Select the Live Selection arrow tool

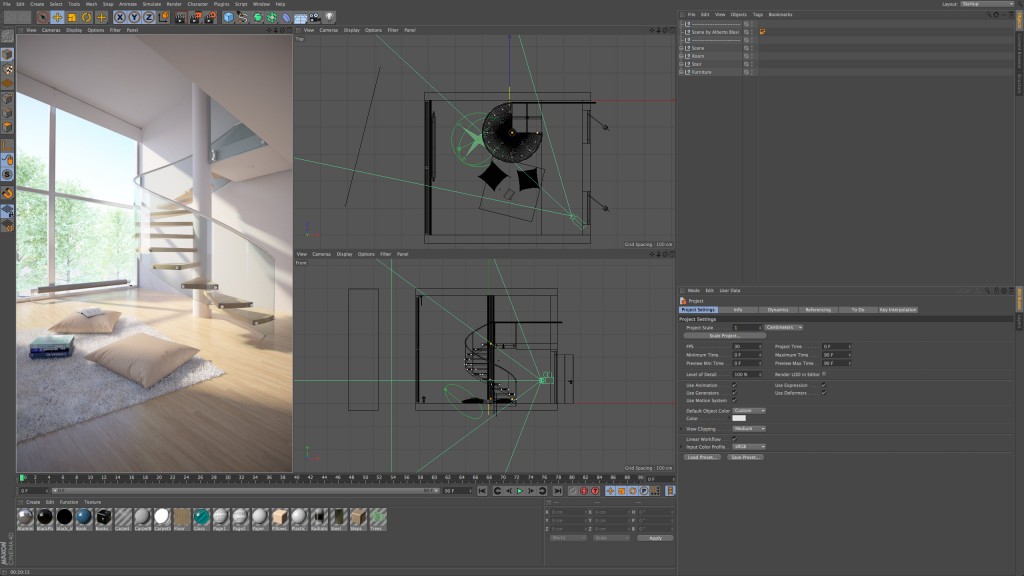coord(42,18)
